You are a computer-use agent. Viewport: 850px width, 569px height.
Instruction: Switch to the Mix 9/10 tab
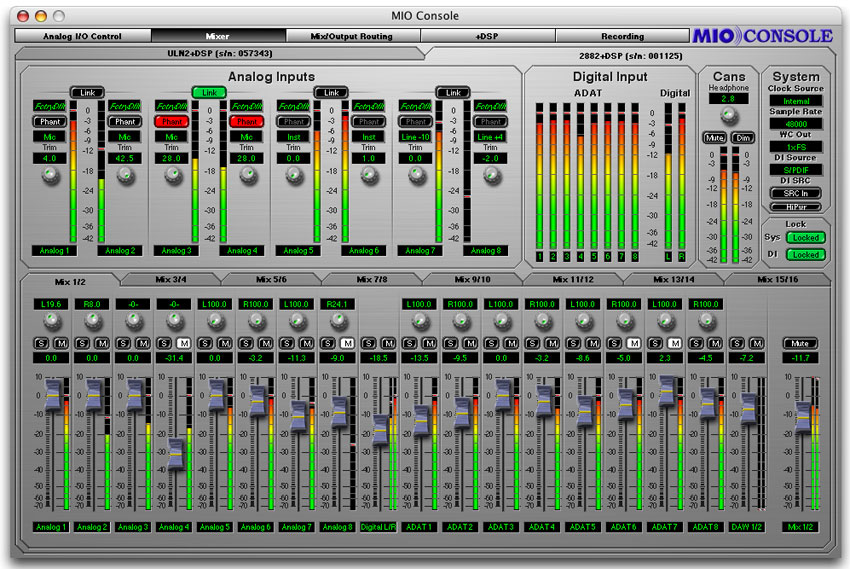click(473, 280)
